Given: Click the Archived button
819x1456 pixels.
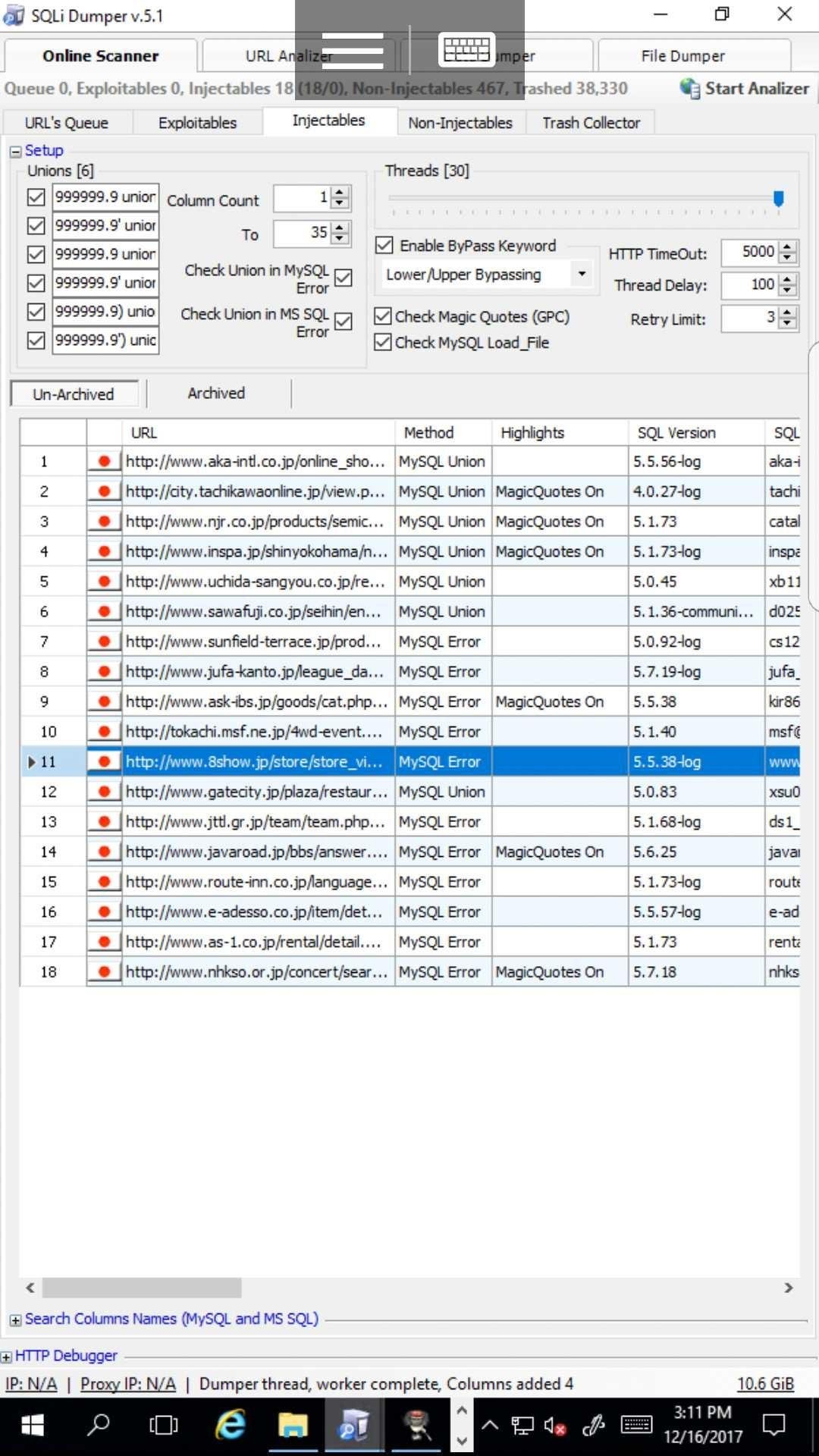Looking at the screenshot, I should click(x=216, y=393).
